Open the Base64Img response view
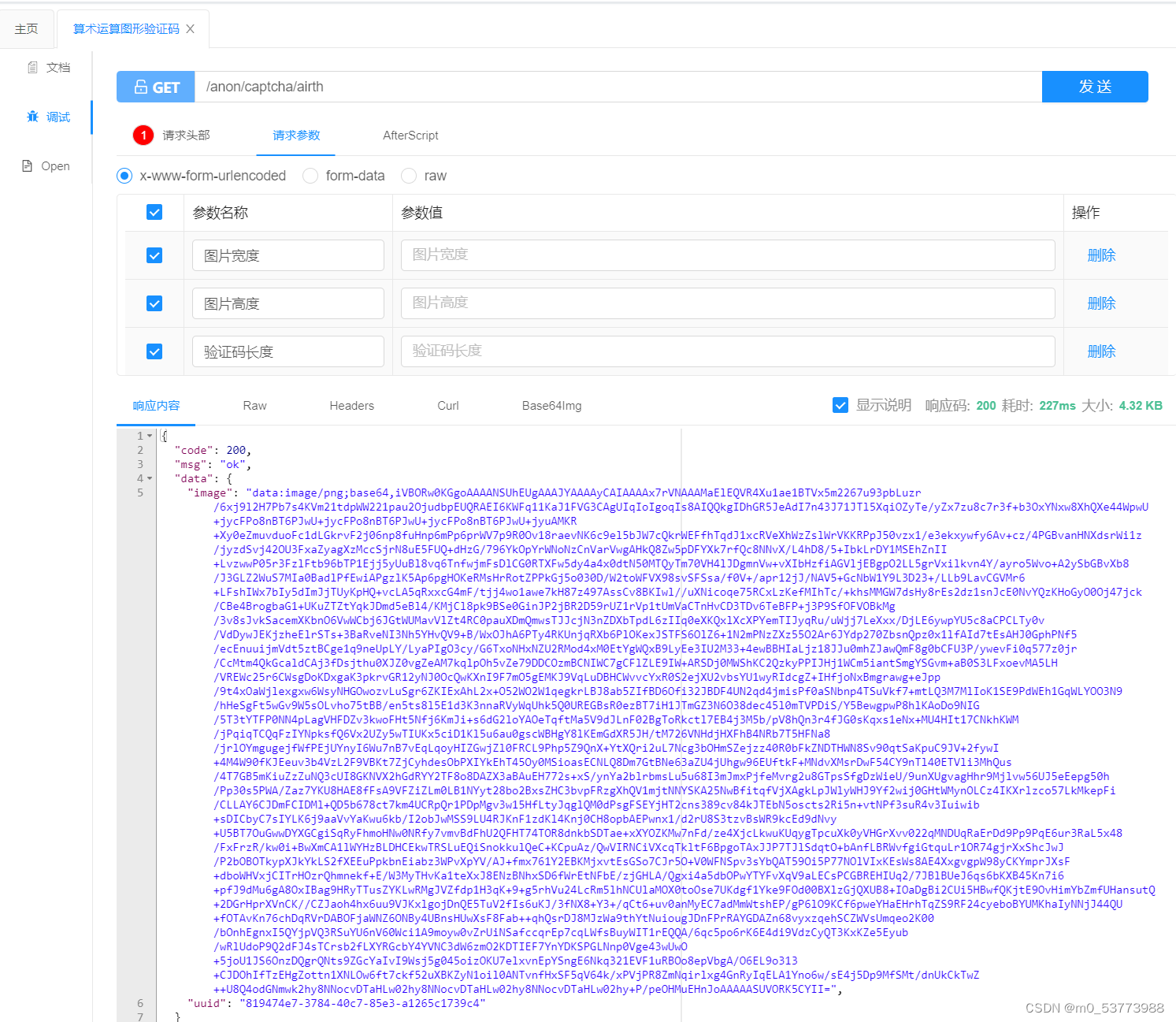1176x1022 pixels. coord(551,405)
